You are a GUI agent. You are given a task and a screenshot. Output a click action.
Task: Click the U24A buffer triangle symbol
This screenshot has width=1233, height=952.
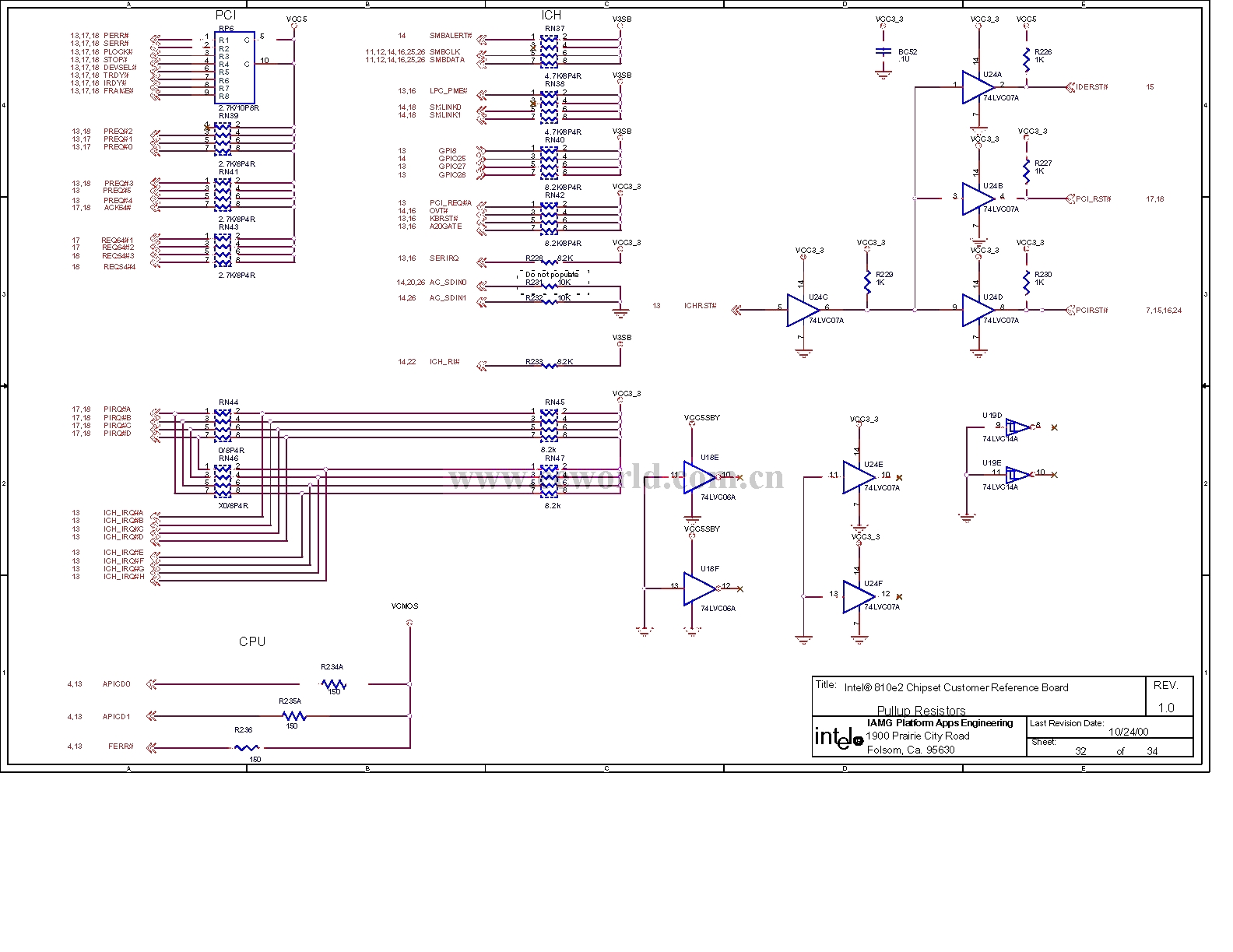(x=976, y=87)
